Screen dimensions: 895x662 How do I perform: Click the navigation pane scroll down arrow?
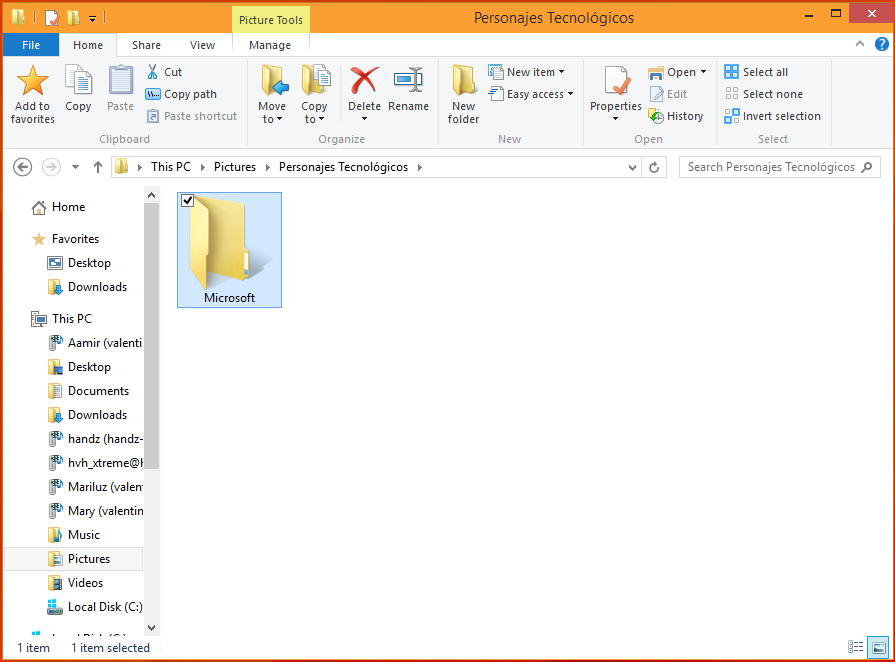tap(151, 627)
